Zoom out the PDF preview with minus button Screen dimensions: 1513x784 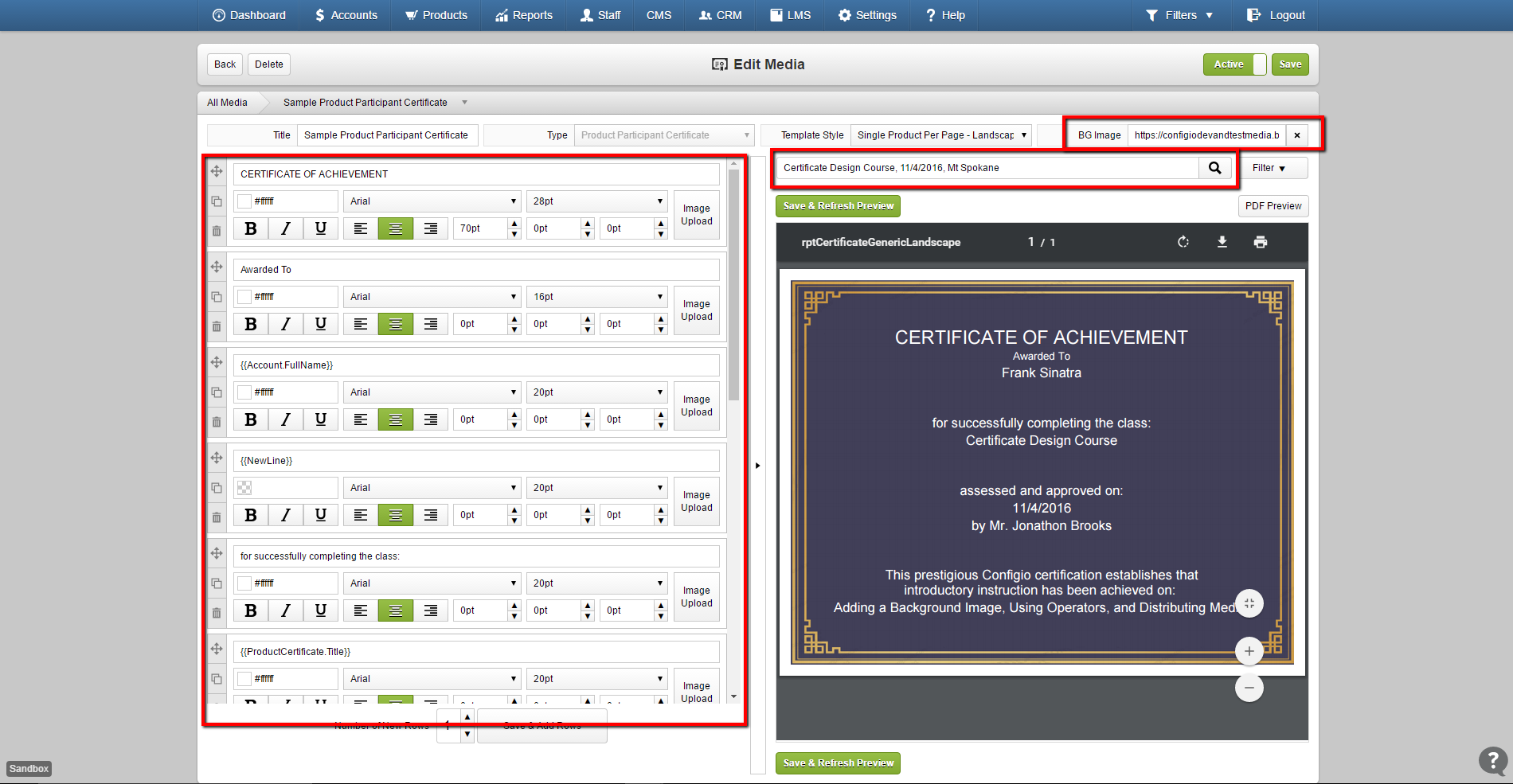coord(1249,688)
